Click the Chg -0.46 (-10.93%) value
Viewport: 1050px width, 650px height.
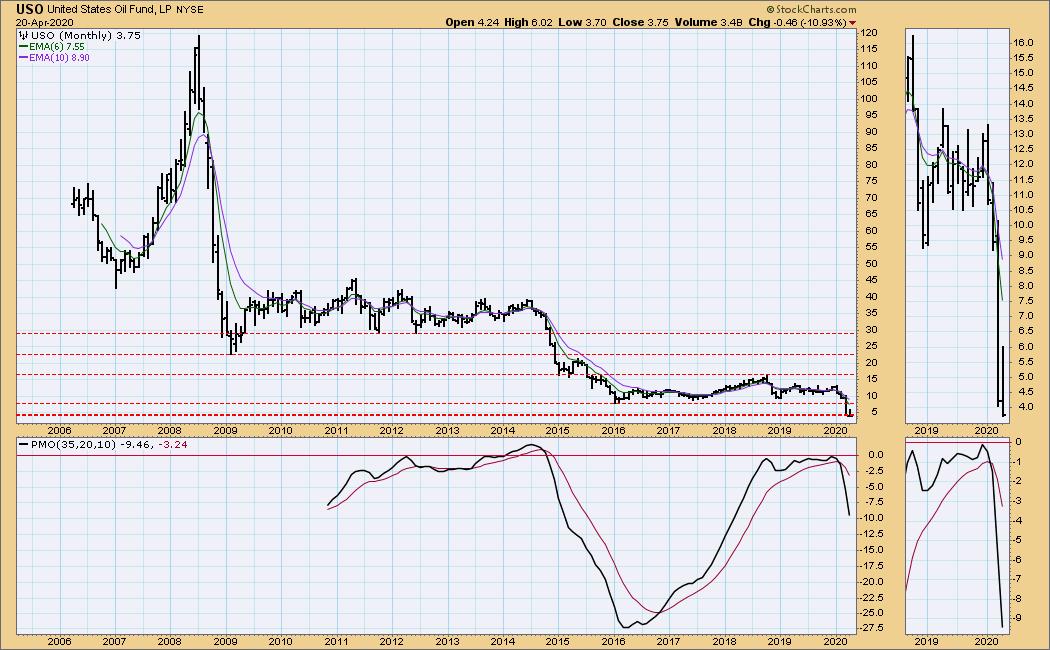click(798, 22)
